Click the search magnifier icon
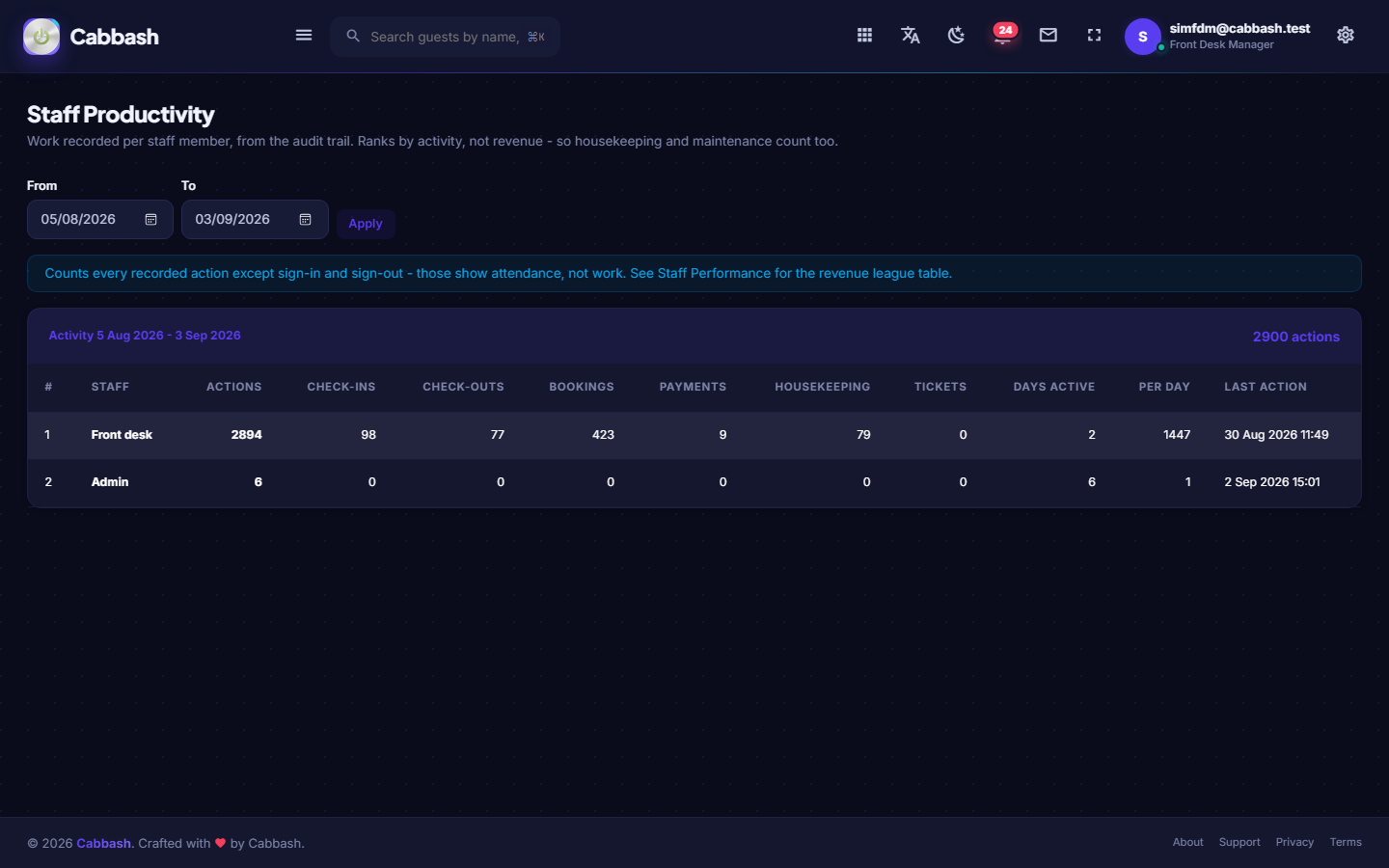Image resolution: width=1389 pixels, height=868 pixels. pyautogui.click(x=353, y=36)
